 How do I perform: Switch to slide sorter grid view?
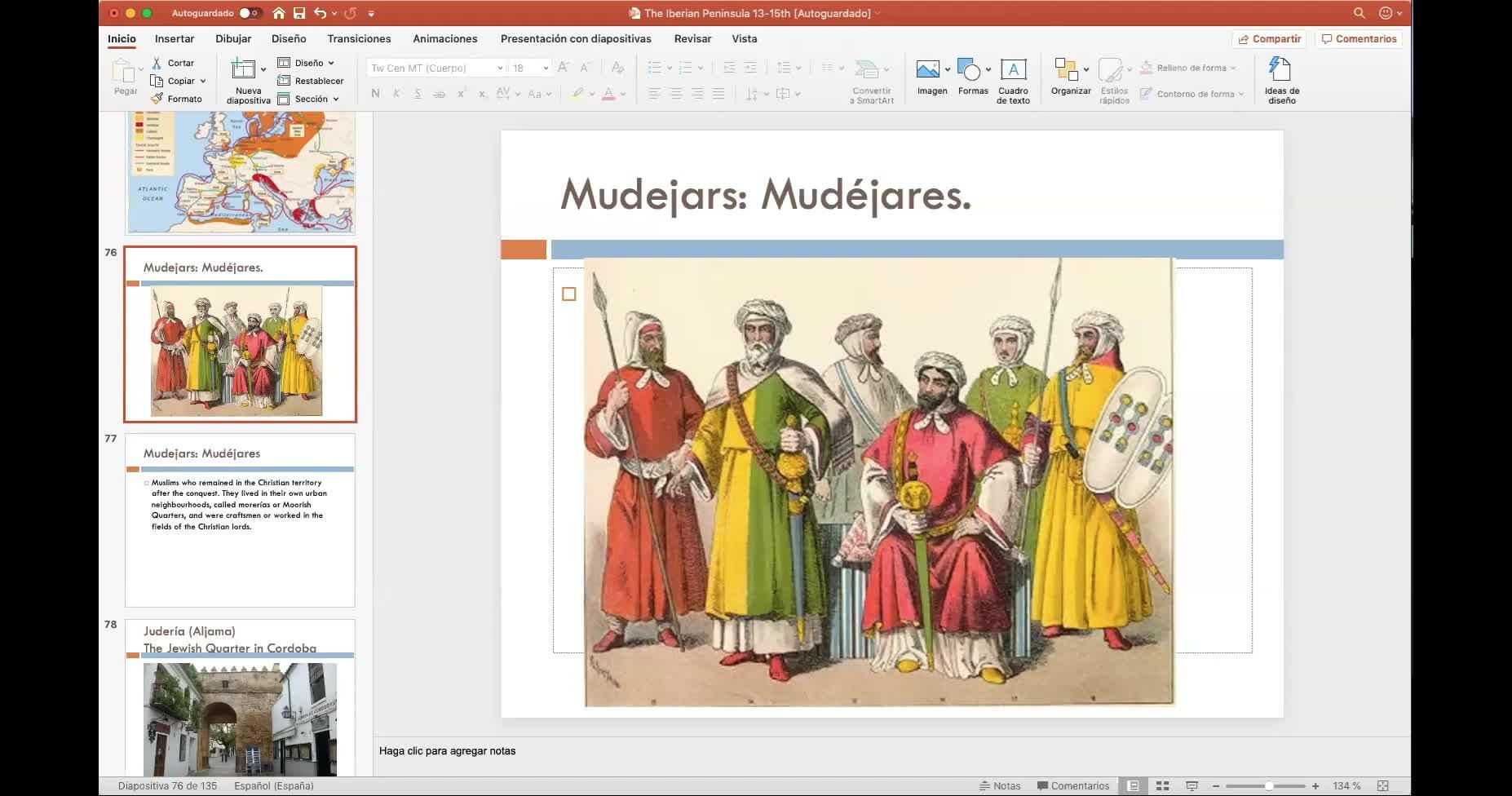[1162, 785]
